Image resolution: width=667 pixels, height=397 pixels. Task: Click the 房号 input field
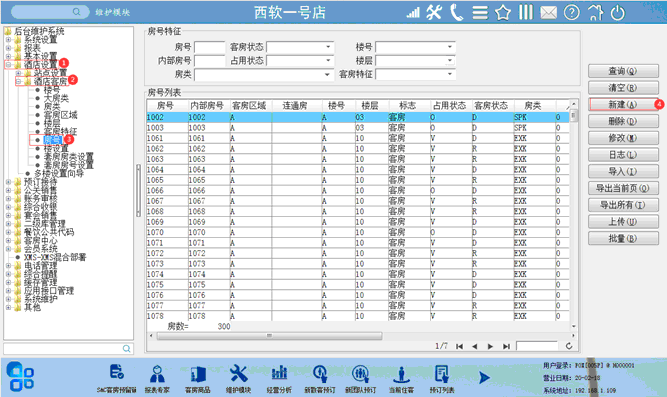point(210,47)
